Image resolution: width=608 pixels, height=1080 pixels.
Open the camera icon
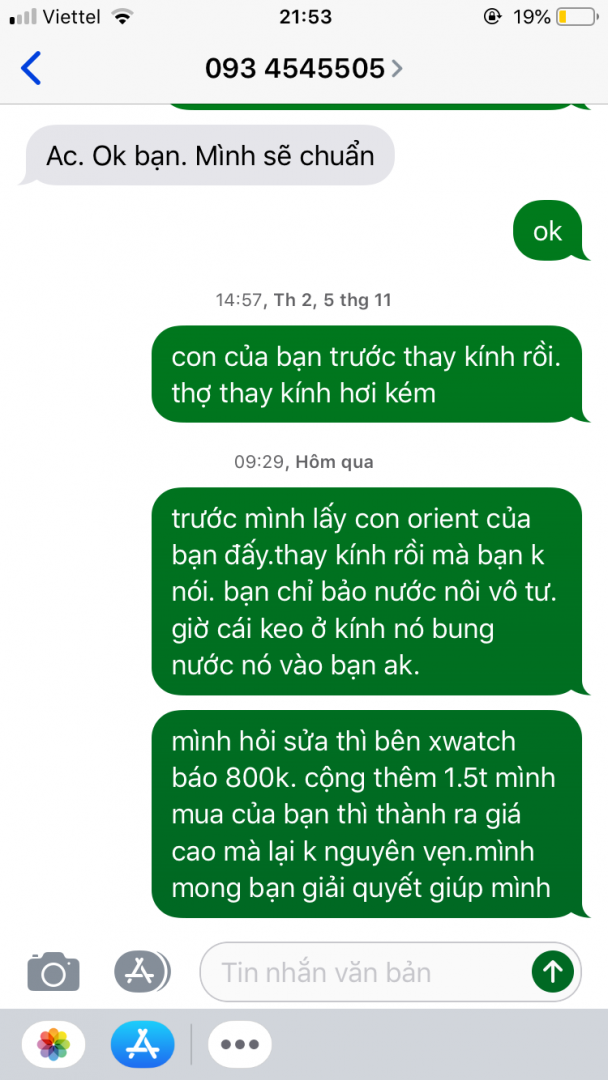tap(54, 971)
